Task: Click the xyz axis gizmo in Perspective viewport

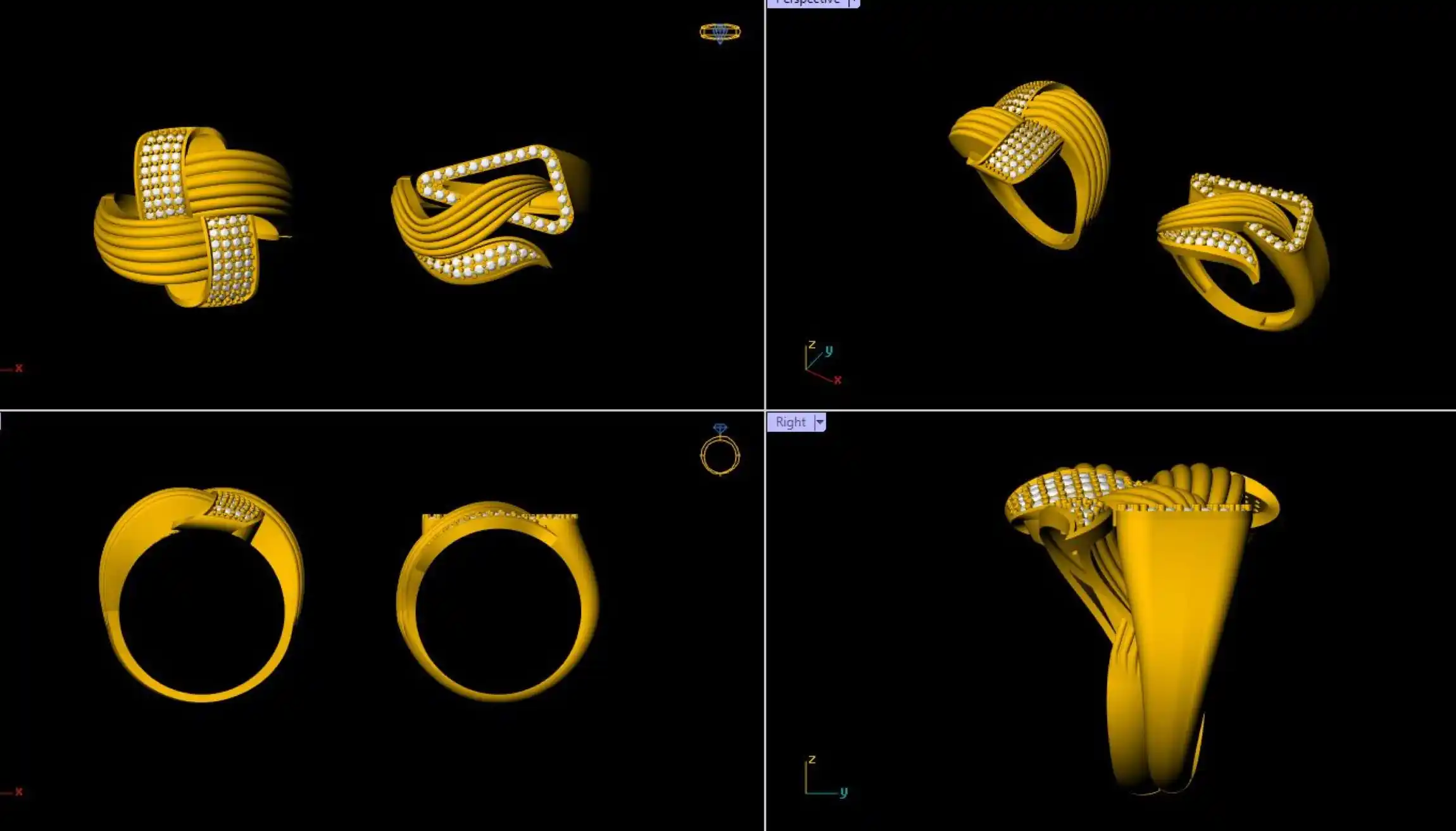Action: 820,364
